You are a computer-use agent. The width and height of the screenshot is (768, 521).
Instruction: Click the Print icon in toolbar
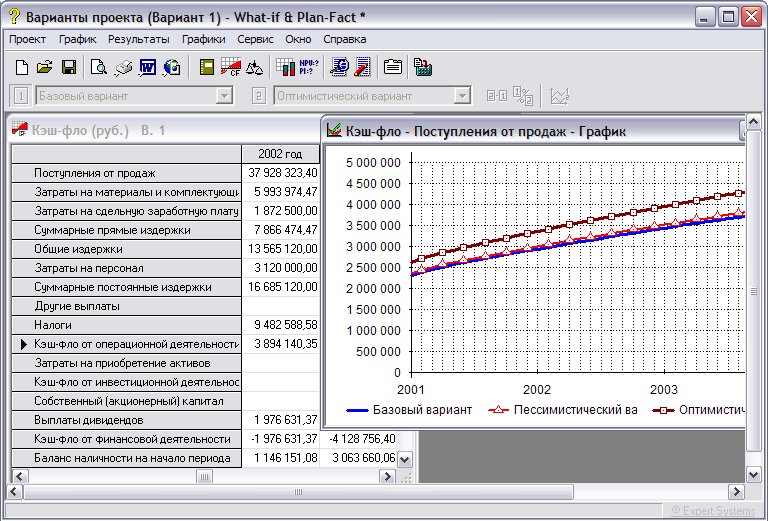tap(123, 67)
